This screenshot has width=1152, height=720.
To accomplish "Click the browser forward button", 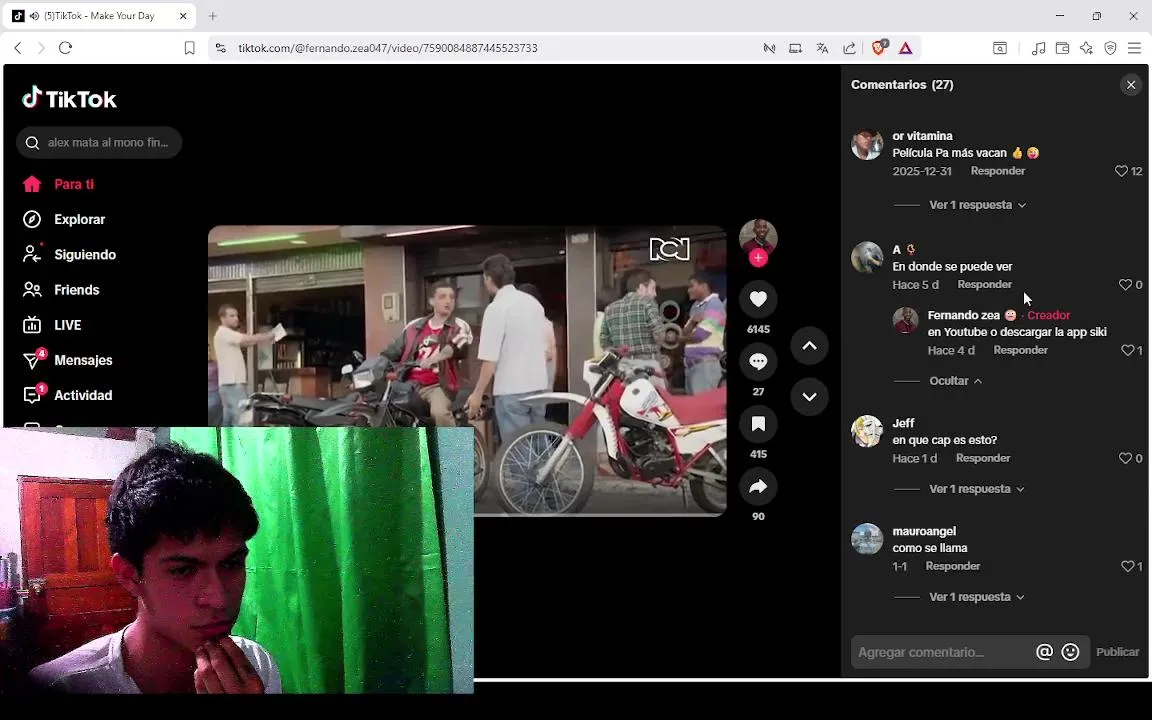I will 41,48.
